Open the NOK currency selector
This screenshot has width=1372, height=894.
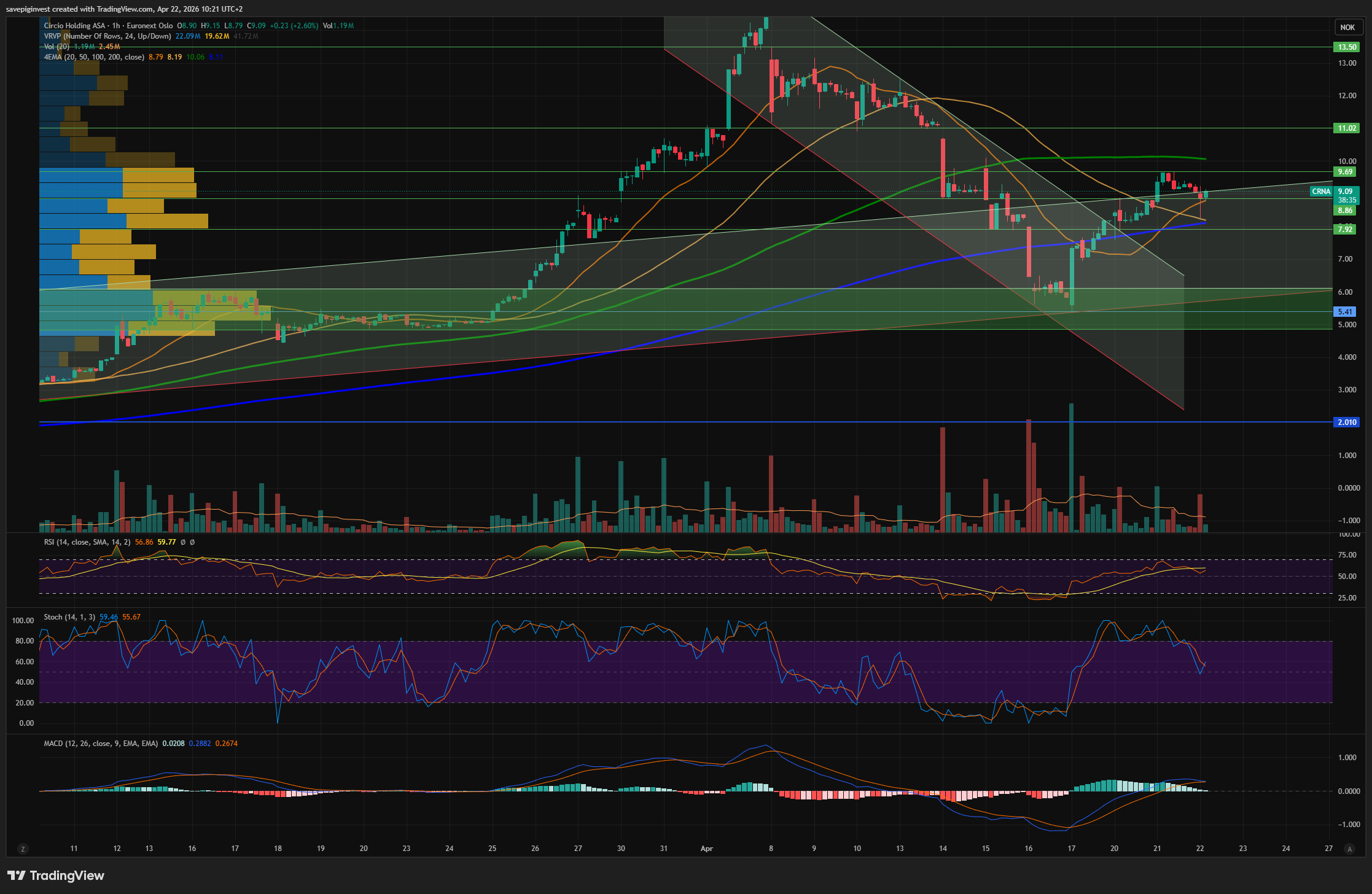pos(1347,27)
